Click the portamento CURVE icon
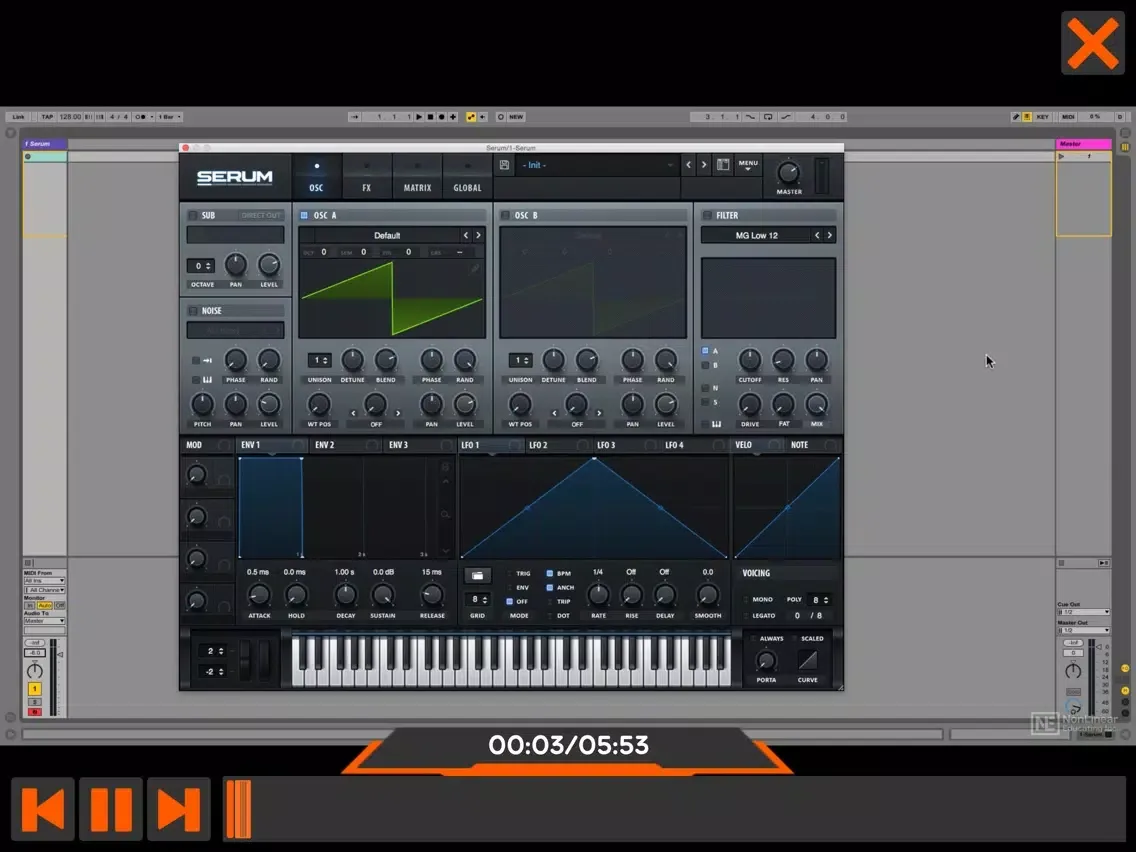 (x=807, y=660)
